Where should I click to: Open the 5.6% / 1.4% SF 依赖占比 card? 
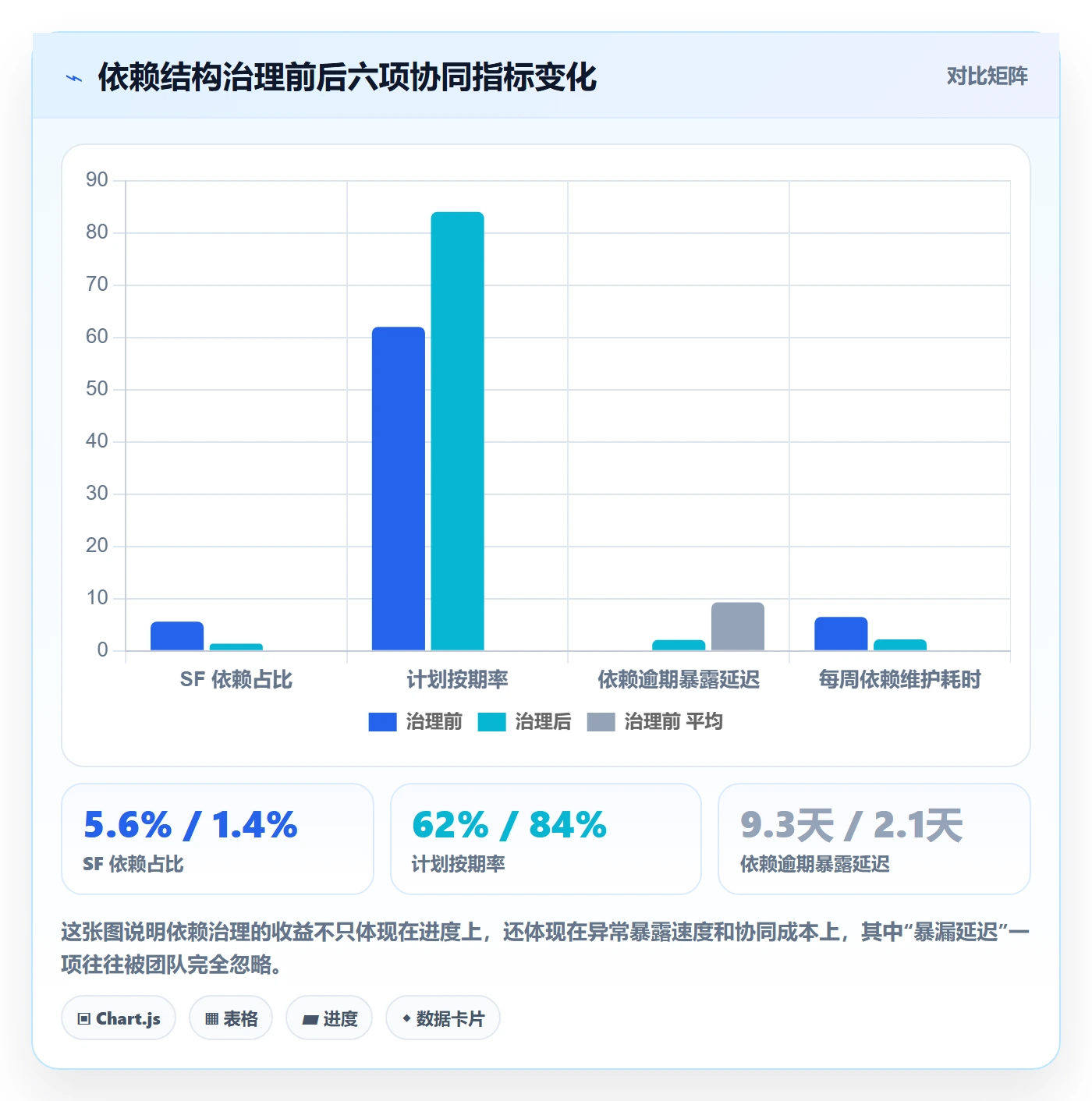[218, 839]
